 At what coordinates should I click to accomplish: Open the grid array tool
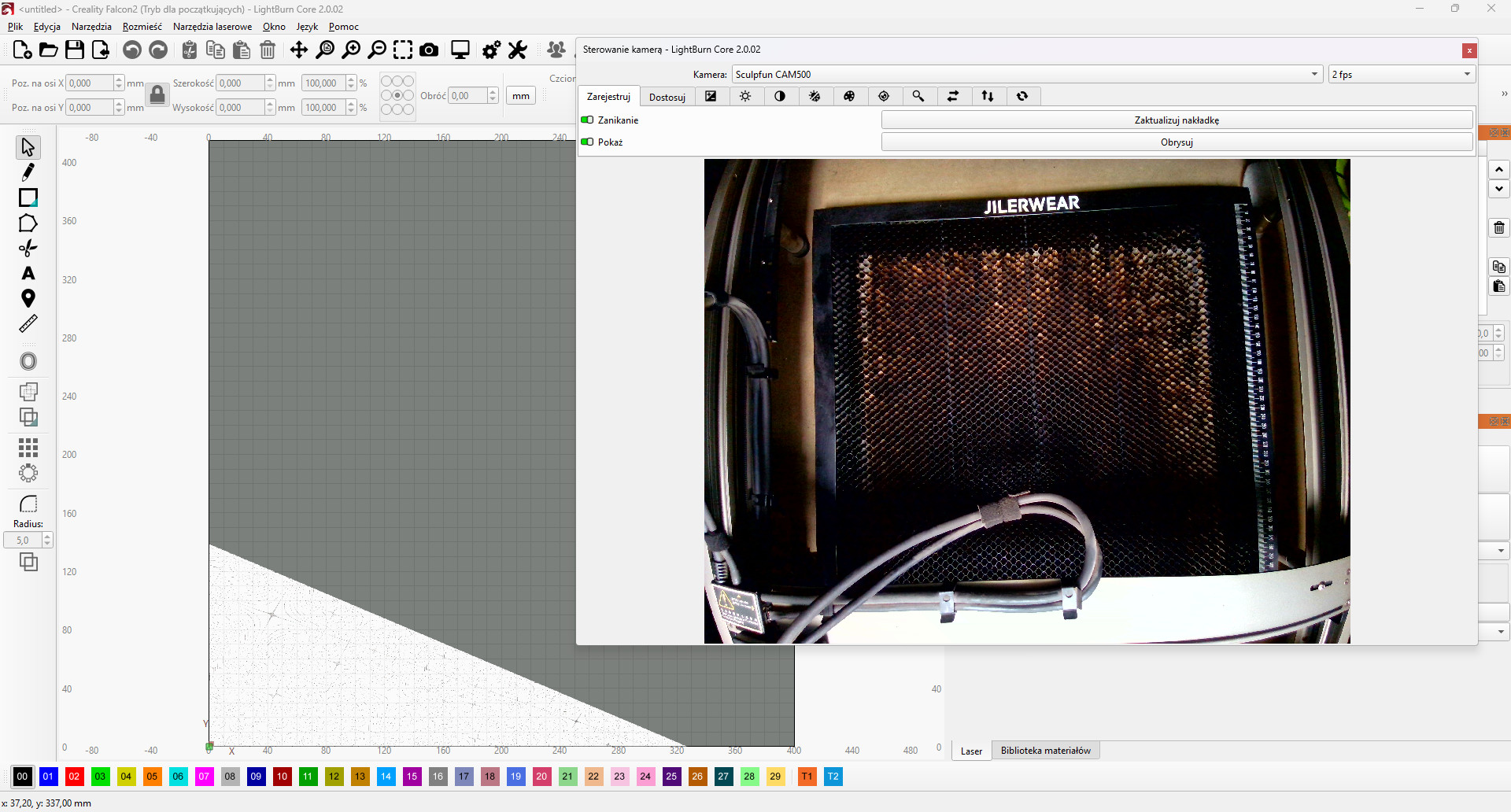pyautogui.click(x=28, y=448)
